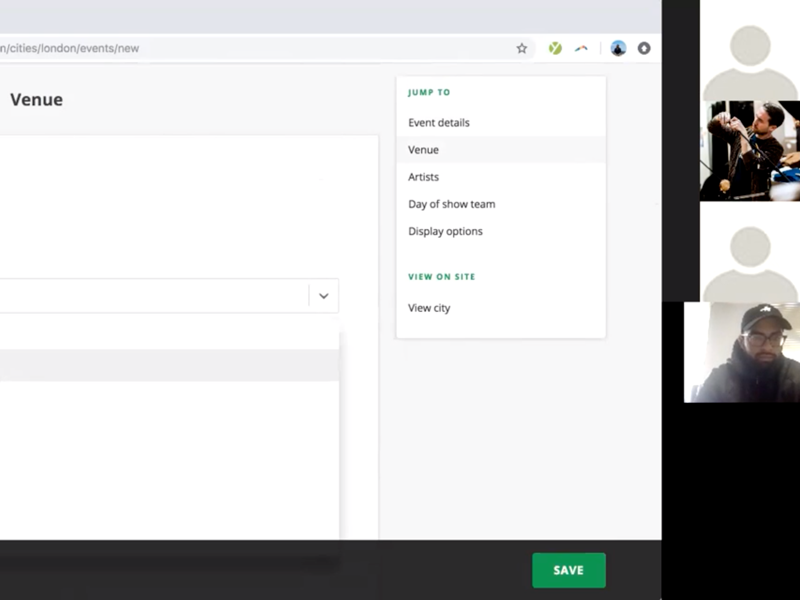Jump to Day of show team
The height and width of the screenshot is (600, 800).
(452, 204)
